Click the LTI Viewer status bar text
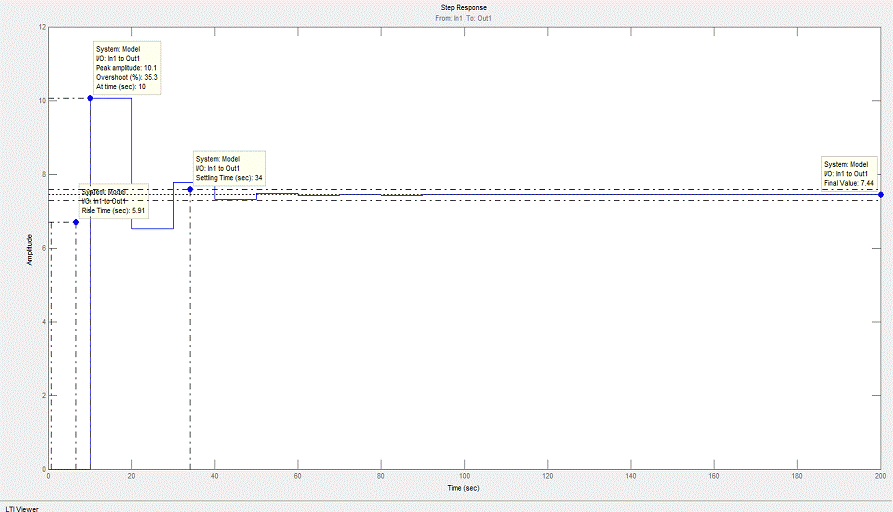Screen dimensions: 893x512 [x=21, y=507]
